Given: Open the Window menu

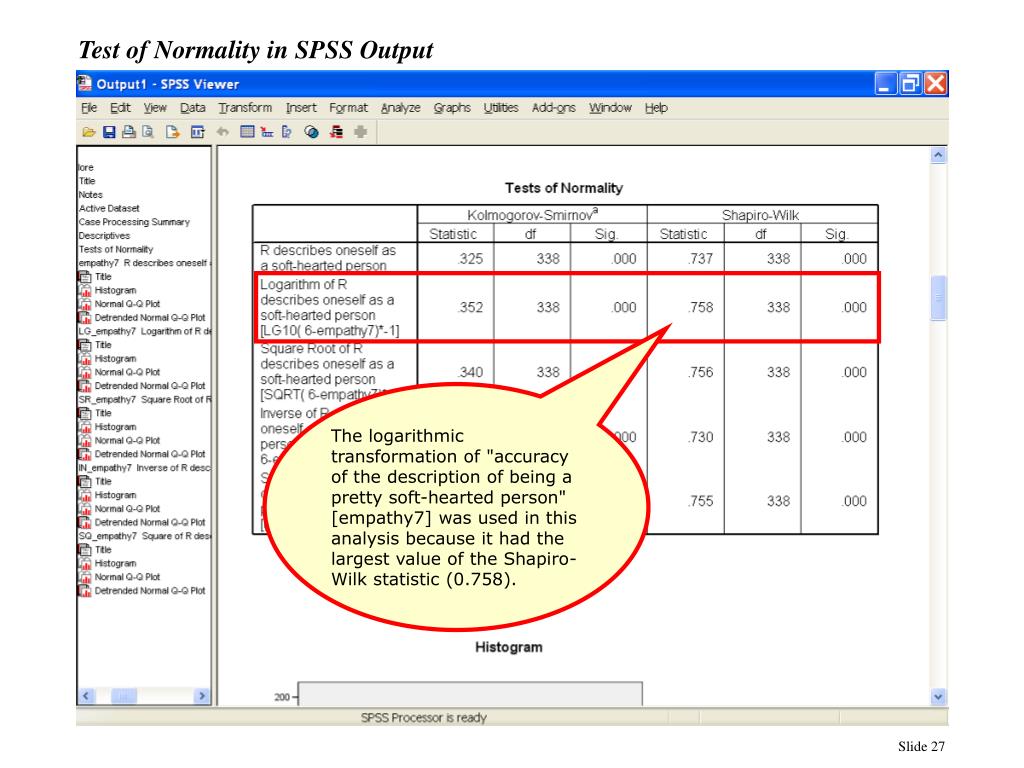Looking at the screenshot, I should (x=610, y=108).
